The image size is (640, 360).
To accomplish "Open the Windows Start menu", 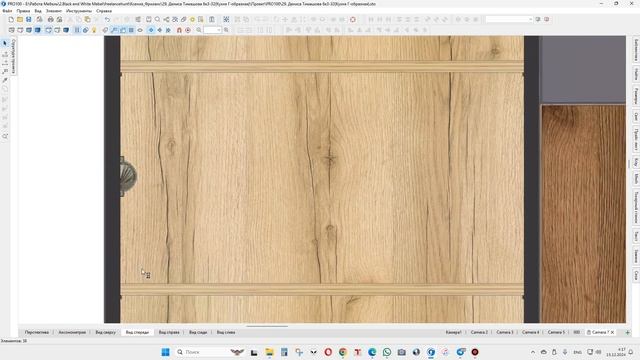I will (165, 352).
